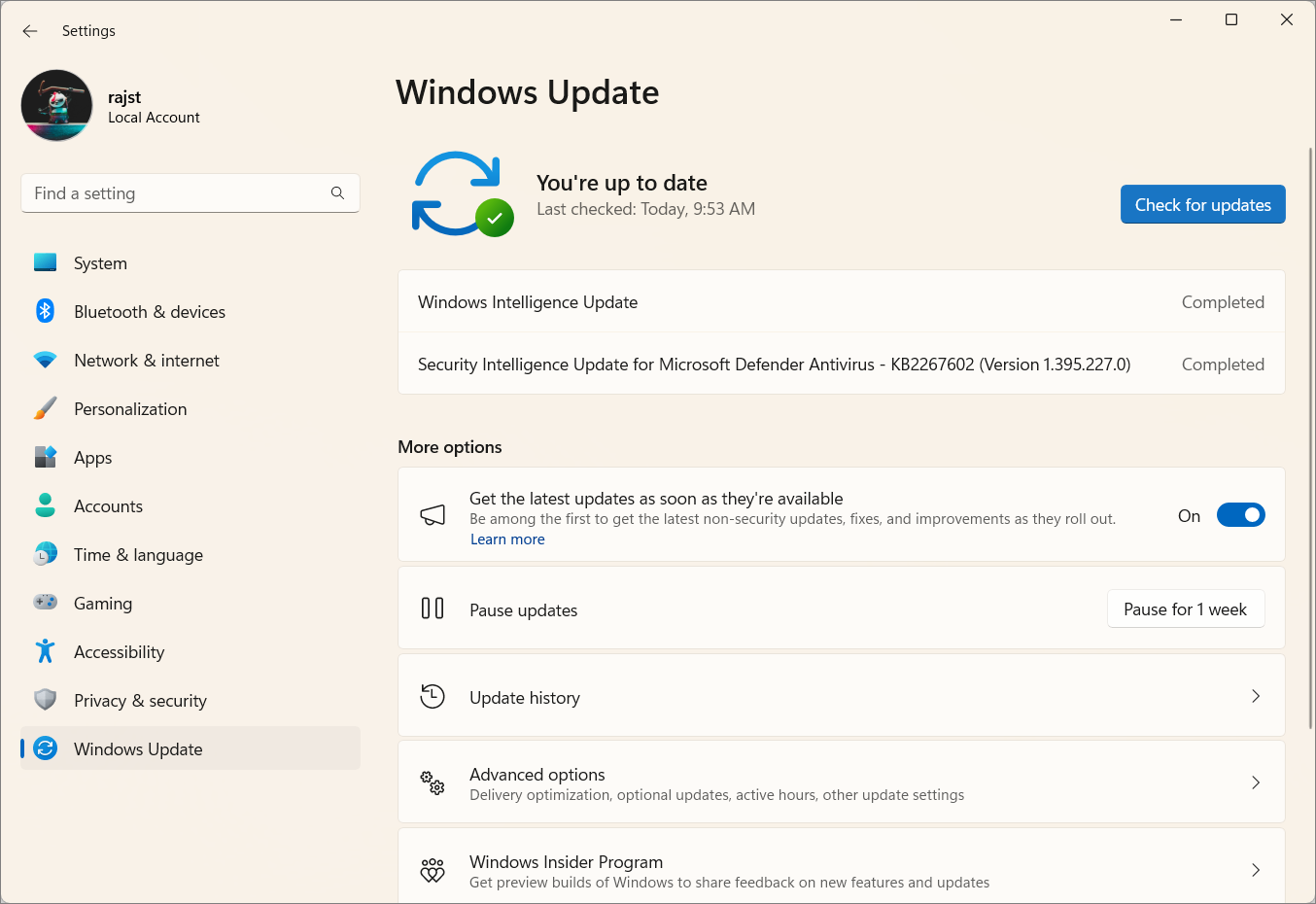Open Advanced options via its chevron
The width and height of the screenshot is (1316, 904).
coord(1255,782)
